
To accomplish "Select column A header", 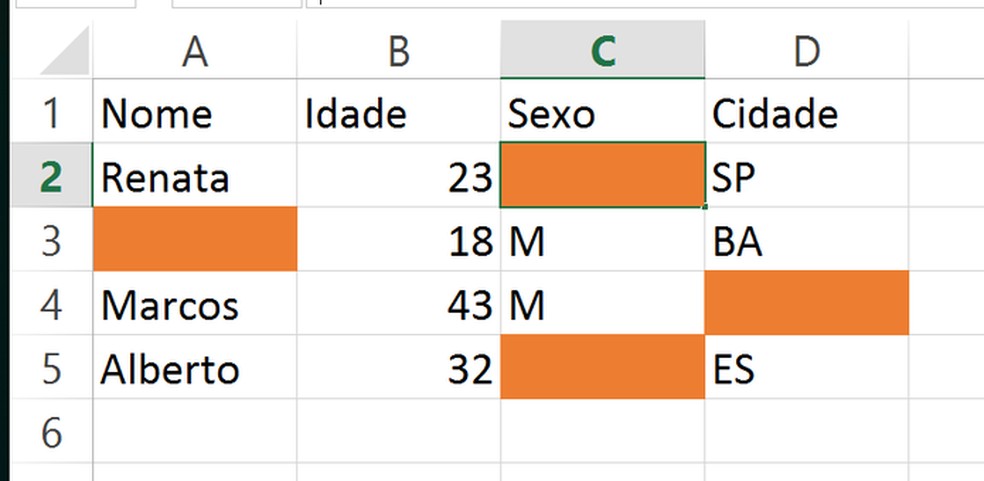I will pos(195,52).
